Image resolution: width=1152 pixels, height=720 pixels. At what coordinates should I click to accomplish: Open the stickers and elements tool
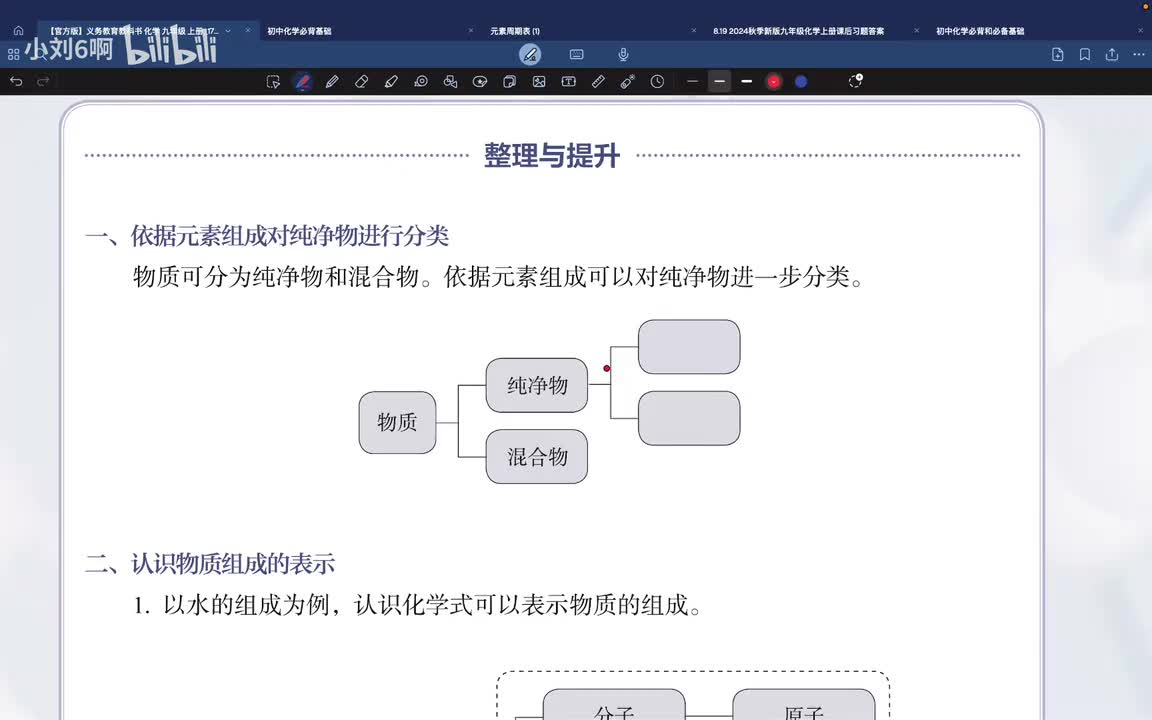(x=480, y=82)
